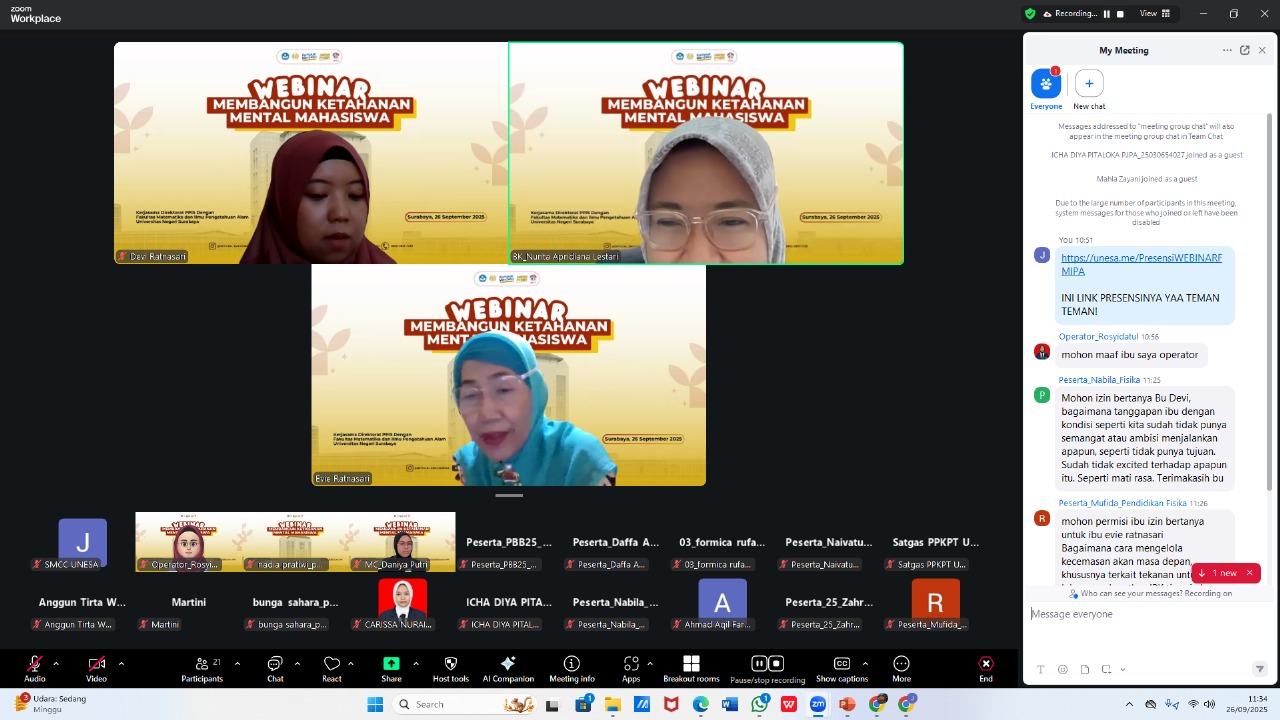
Task: Expand audio options arrow next to Audio
Action: pos(56,663)
